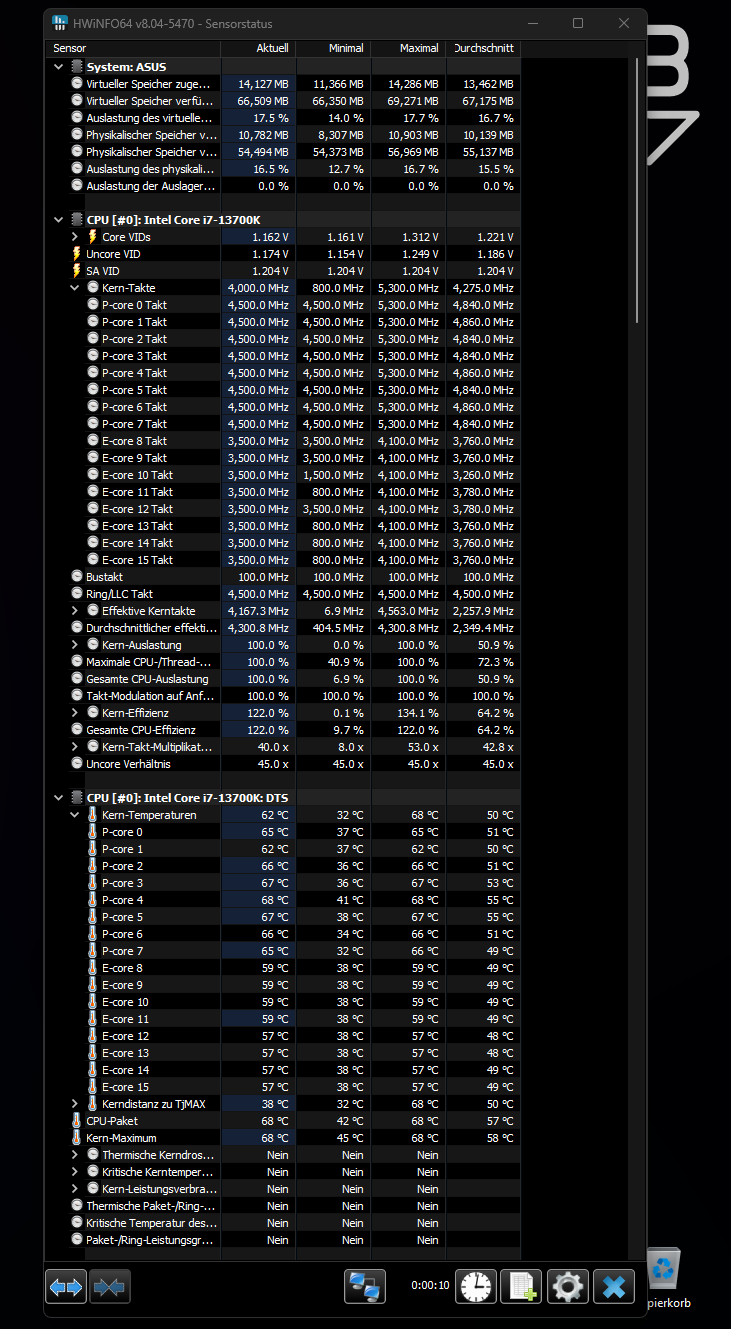Open the Papierkorb recycle bin on desktop
Image resolution: width=731 pixels, height=1329 pixels.
[664, 1277]
